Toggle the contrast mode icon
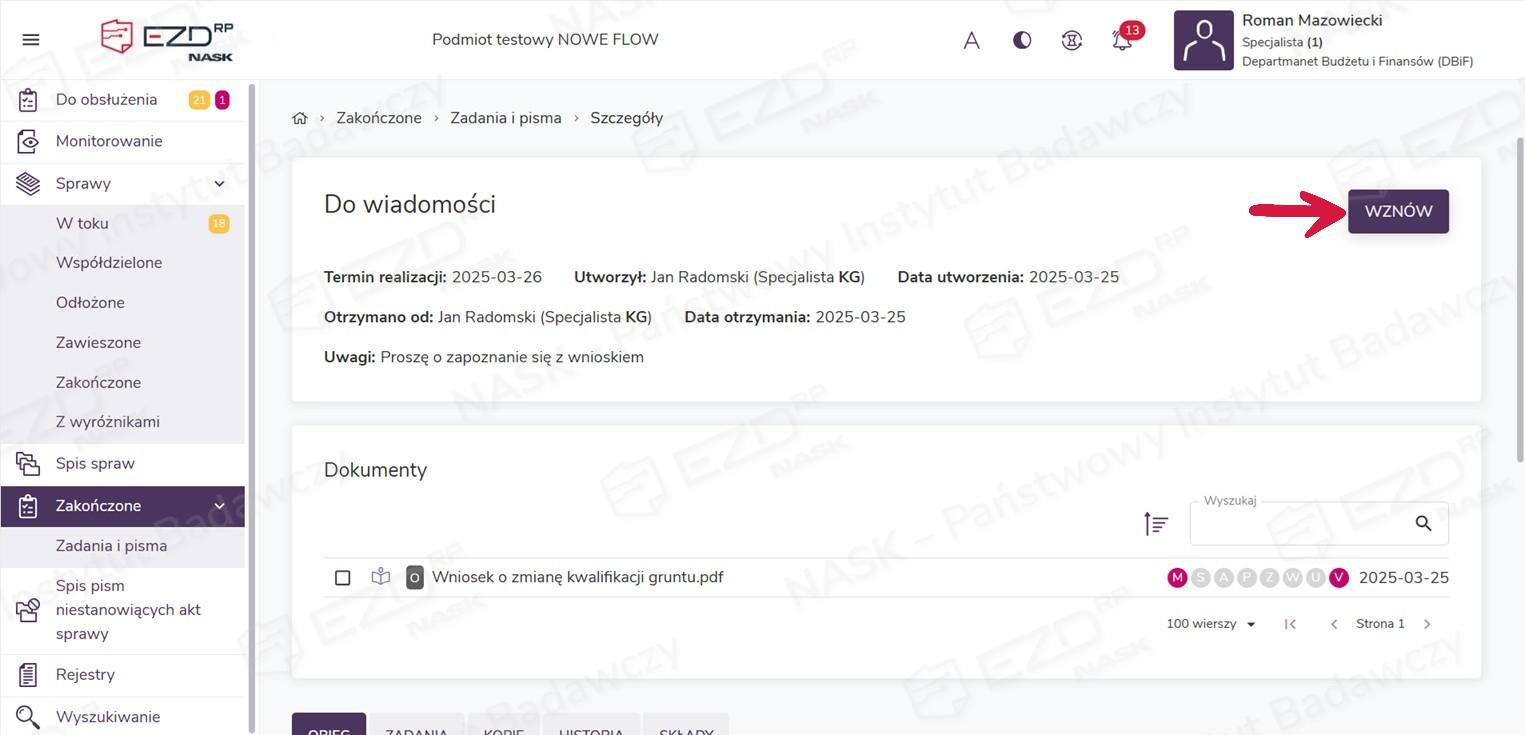The width and height of the screenshot is (1525, 735). [x=1022, y=41]
